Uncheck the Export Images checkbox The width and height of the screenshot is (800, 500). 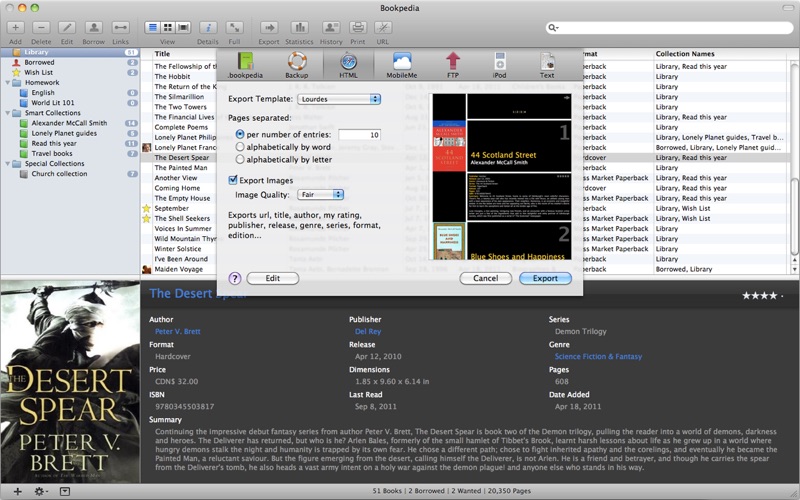tap(233, 180)
